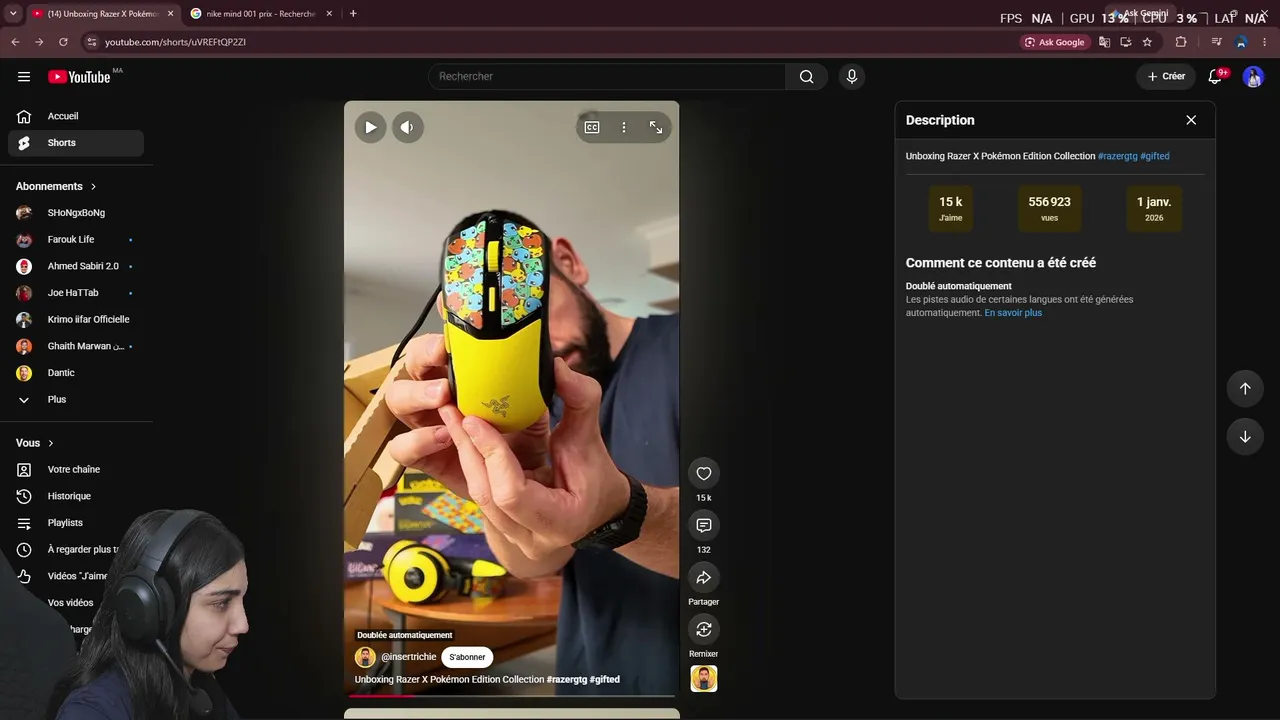Play the paused Short
Screen dimensions: 1280x720
[x=370, y=127]
